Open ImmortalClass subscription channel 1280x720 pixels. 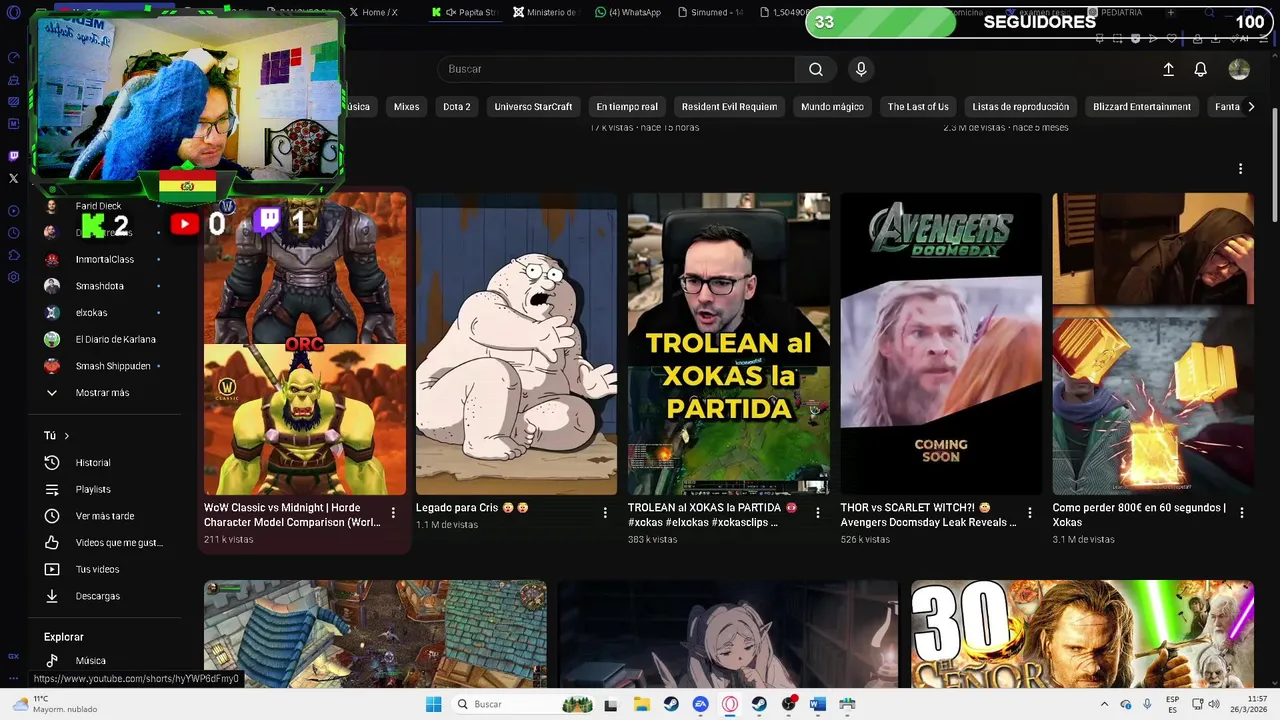[x=105, y=259]
